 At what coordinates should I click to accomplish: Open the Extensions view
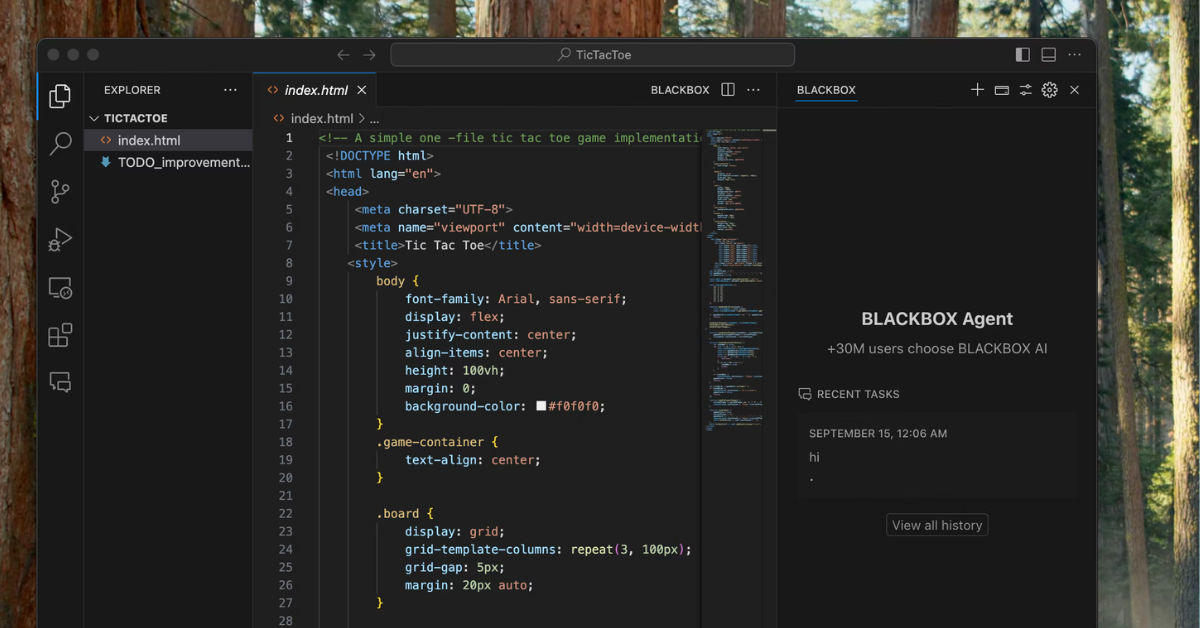(60, 335)
